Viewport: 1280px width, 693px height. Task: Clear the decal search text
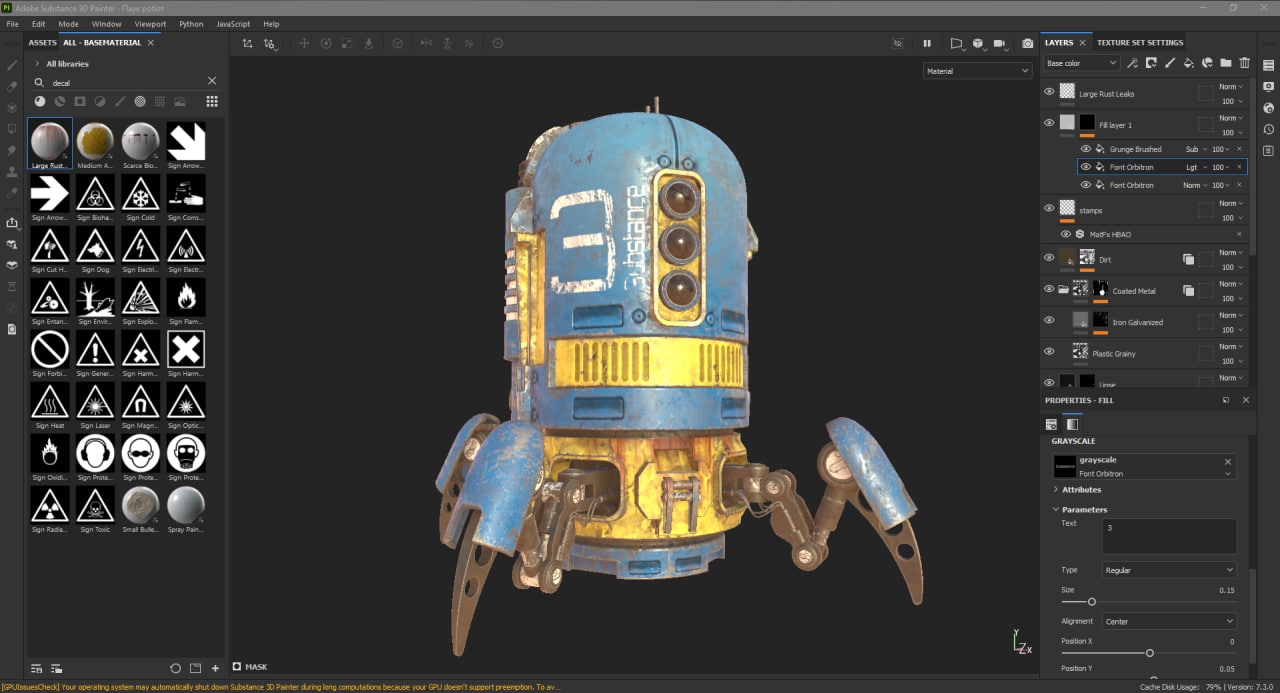point(212,81)
